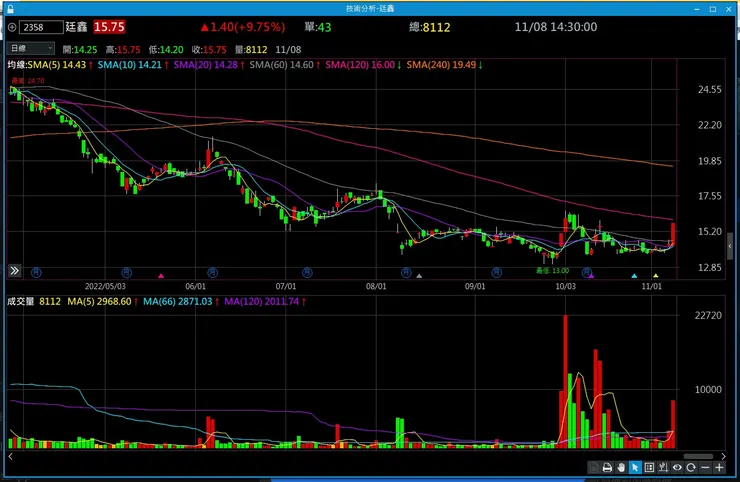
Task: Click the SMA(120) 16.00 indicator label
Action: (x=360, y=65)
